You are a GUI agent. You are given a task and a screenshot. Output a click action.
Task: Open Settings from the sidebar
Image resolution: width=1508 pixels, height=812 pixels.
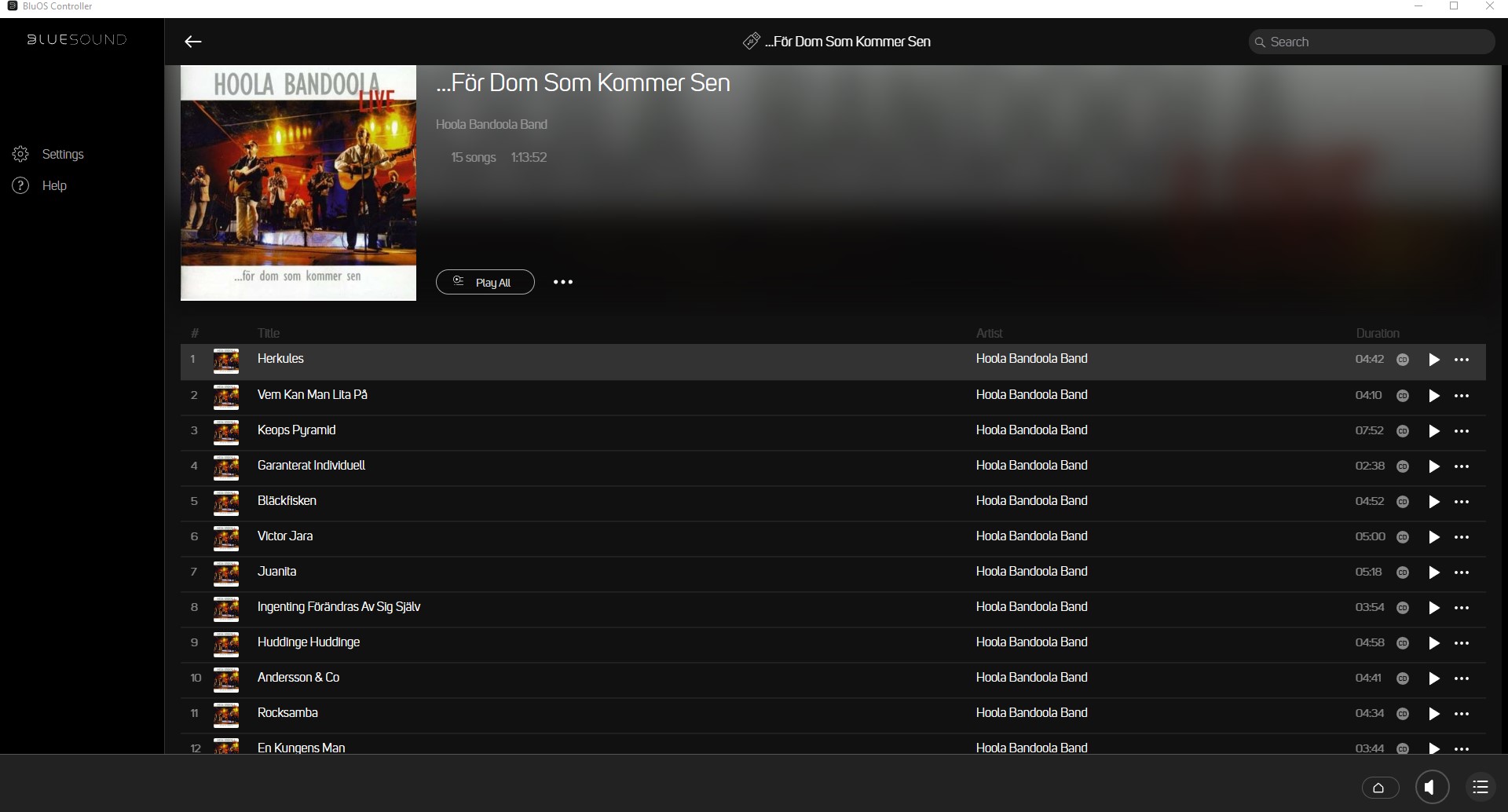click(49, 154)
